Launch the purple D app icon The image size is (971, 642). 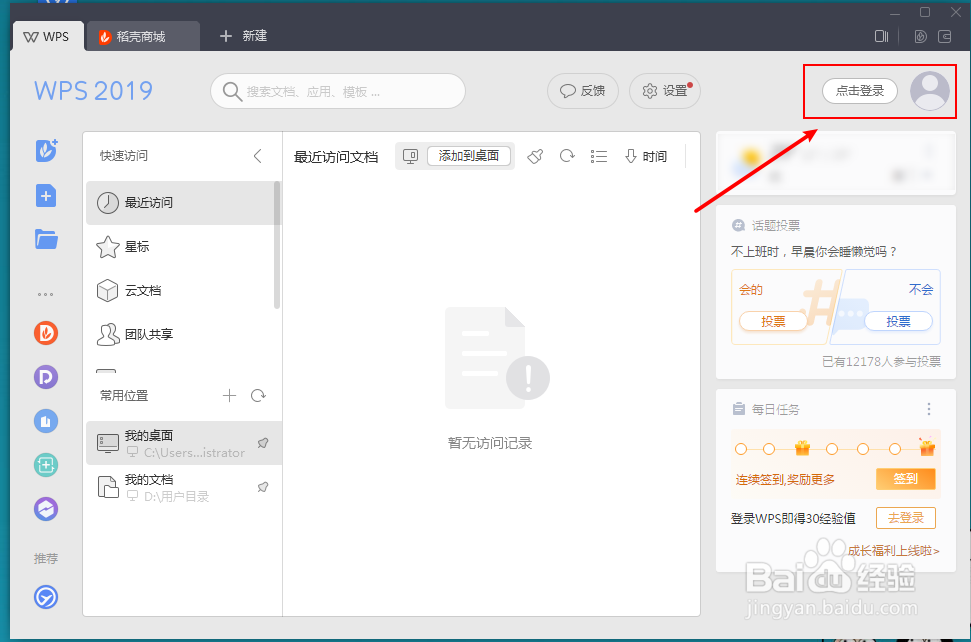point(46,377)
